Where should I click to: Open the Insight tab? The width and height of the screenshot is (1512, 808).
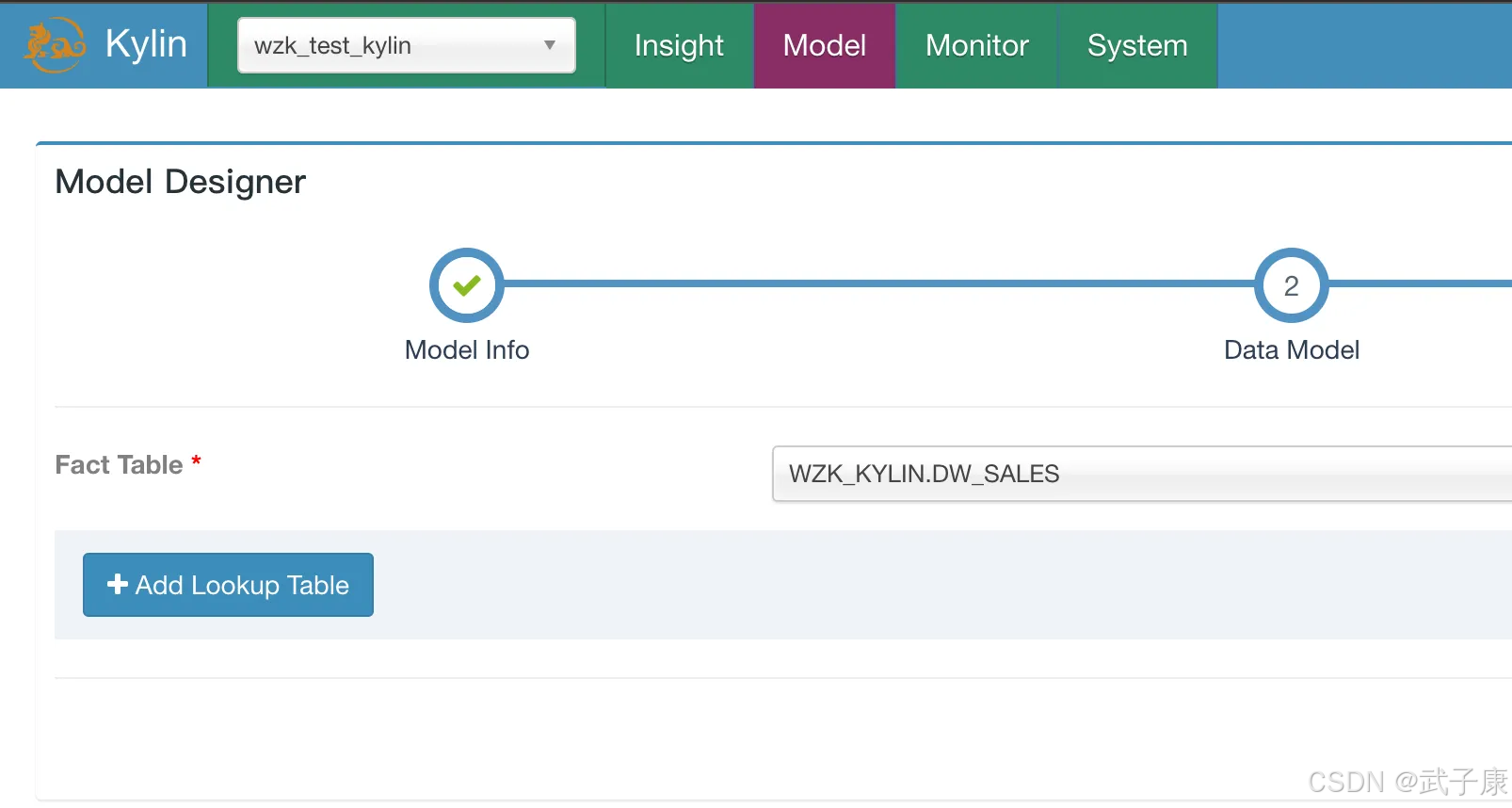coord(679,45)
